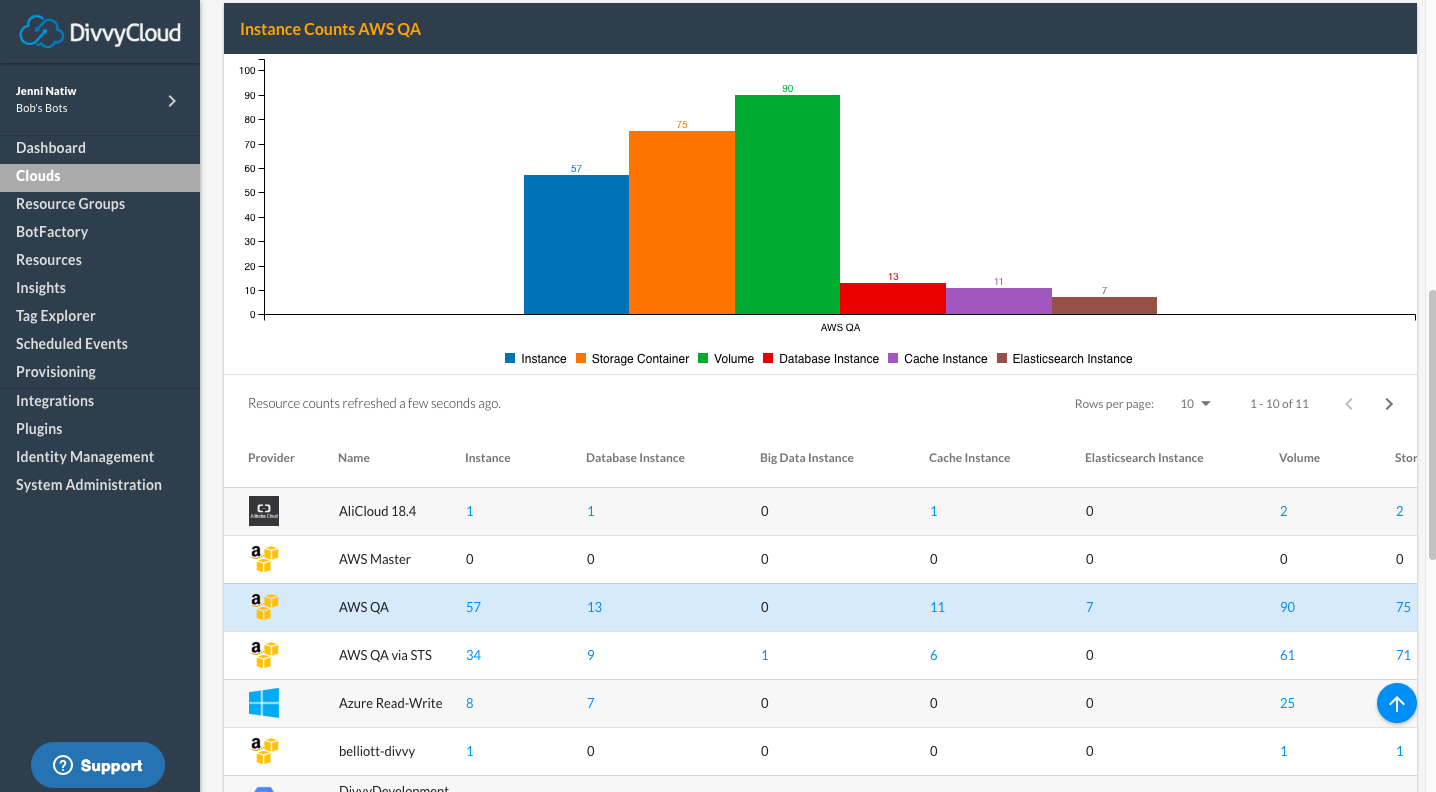Viewport: 1436px width, 792px height.
Task: Go to Provisioning section
Action: point(56,371)
